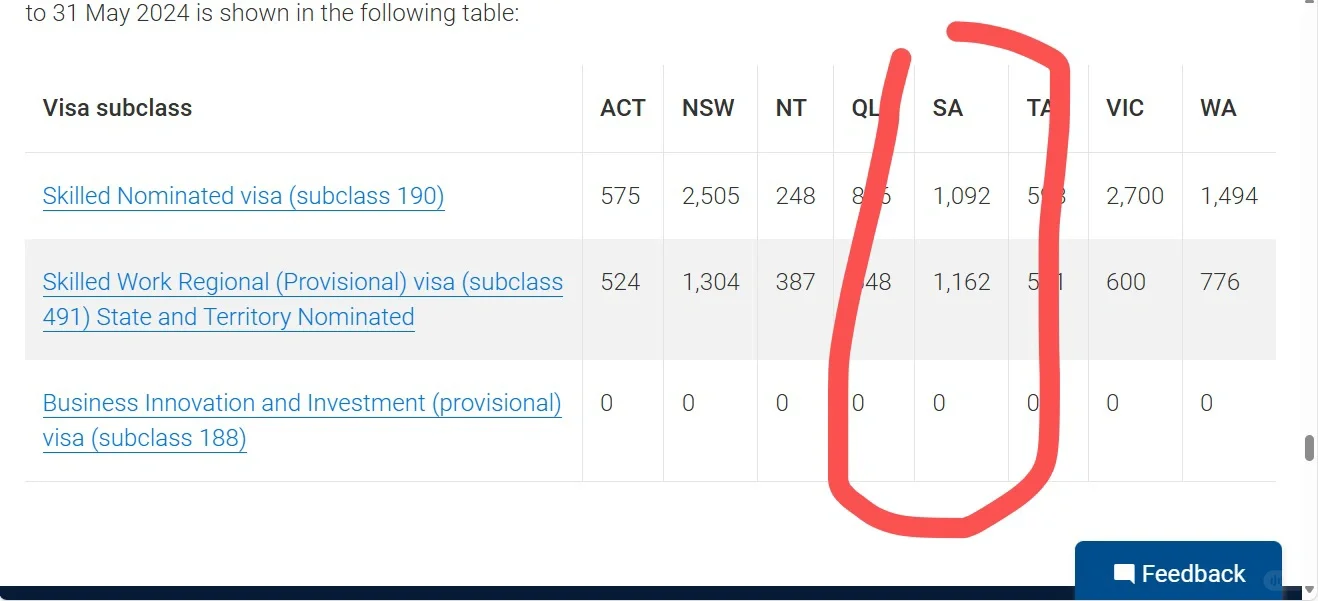The width and height of the screenshot is (1318, 601).
Task: Open Skilled Nominated visa (subclass 190) link
Action: click(243, 196)
